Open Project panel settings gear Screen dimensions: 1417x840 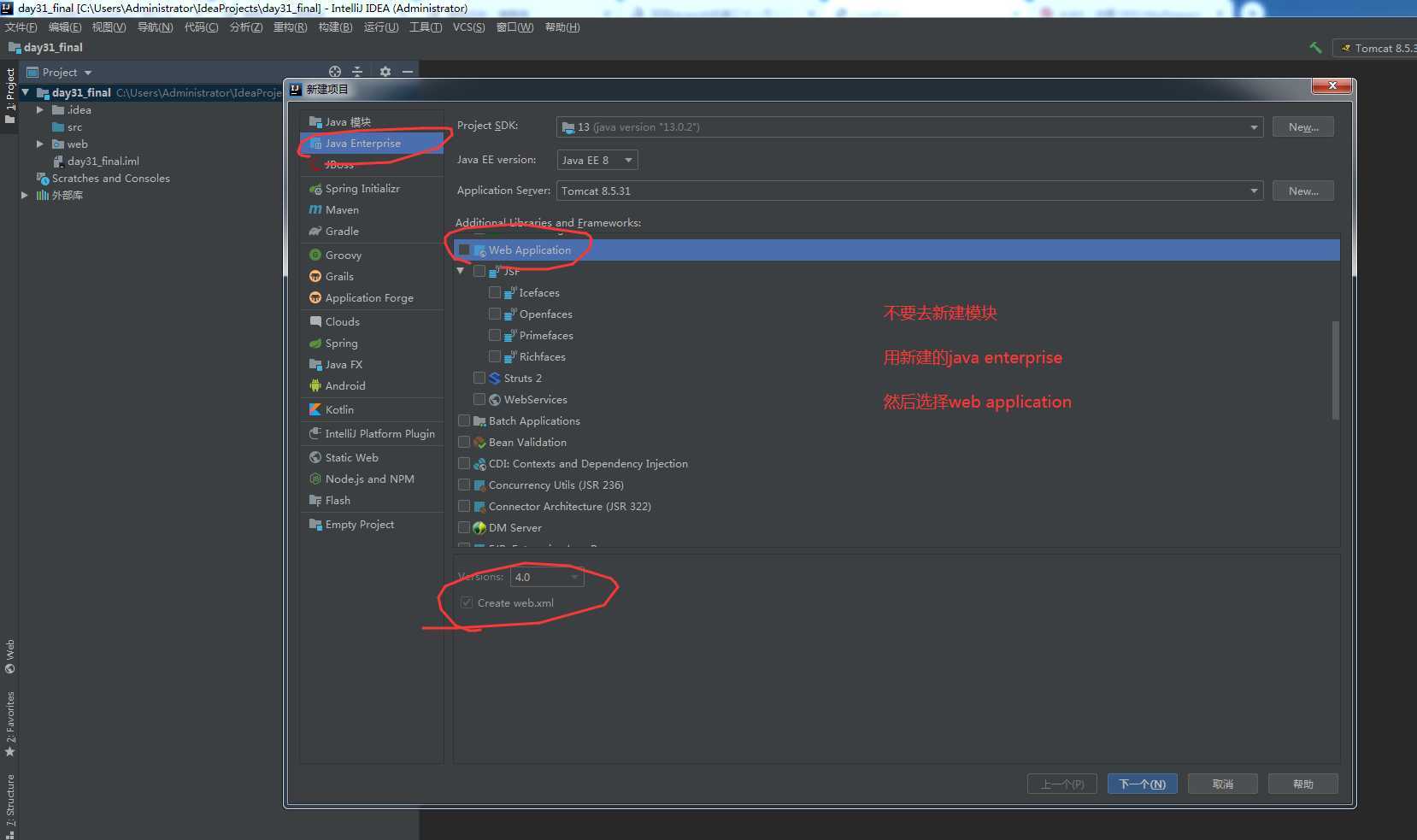pos(385,72)
